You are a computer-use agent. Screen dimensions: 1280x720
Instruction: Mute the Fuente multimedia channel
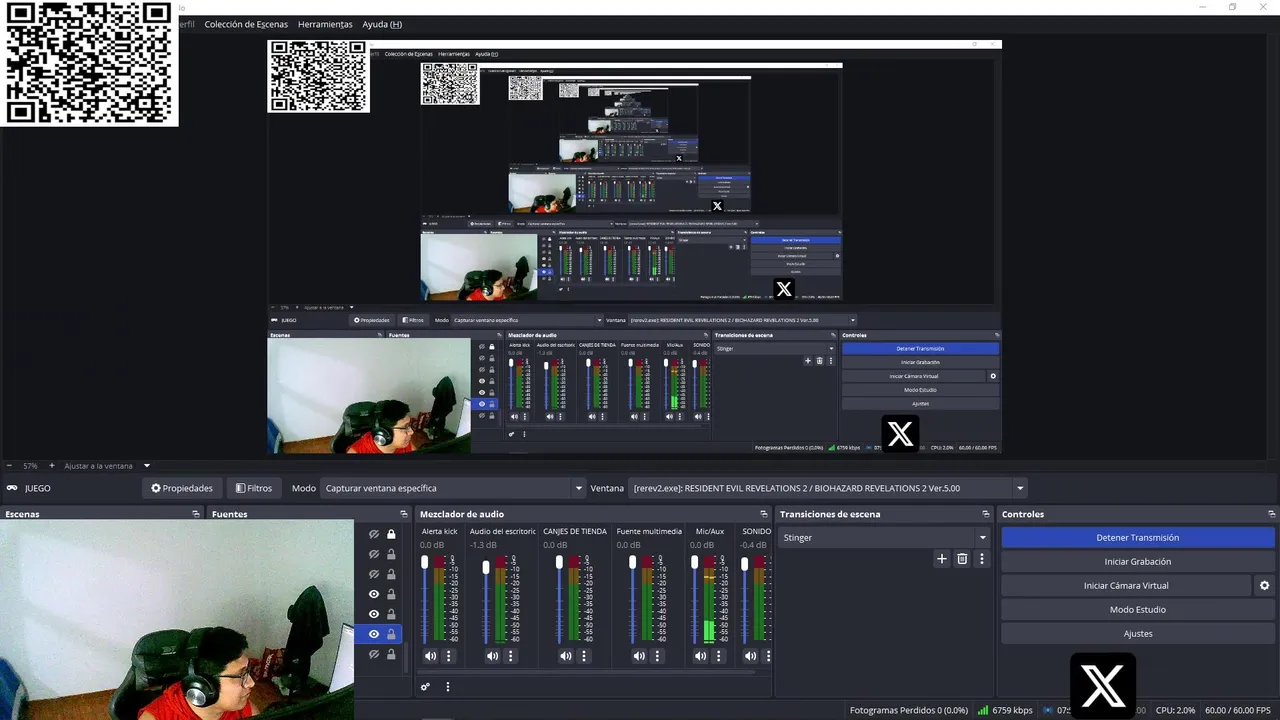click(x=639, y=656)
